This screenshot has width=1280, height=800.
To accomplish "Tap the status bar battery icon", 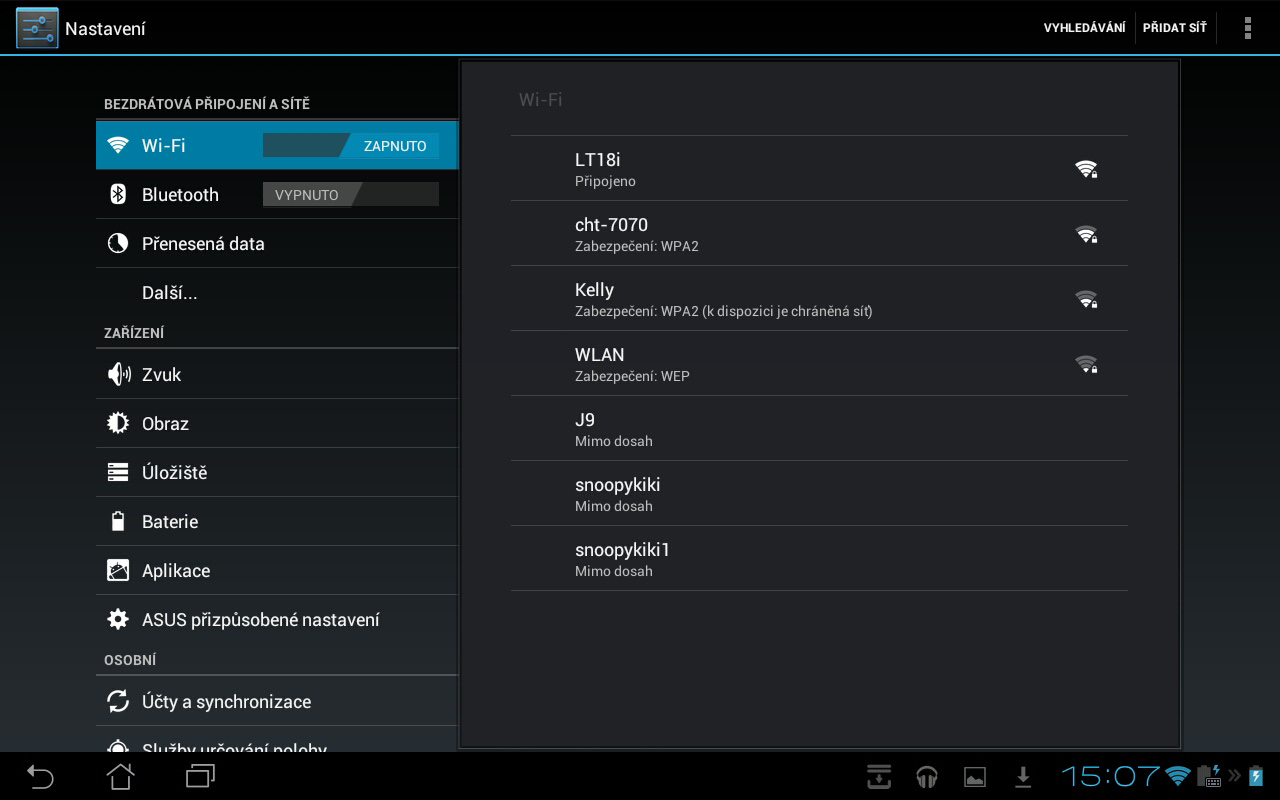I will click(x=1256, y=776).
